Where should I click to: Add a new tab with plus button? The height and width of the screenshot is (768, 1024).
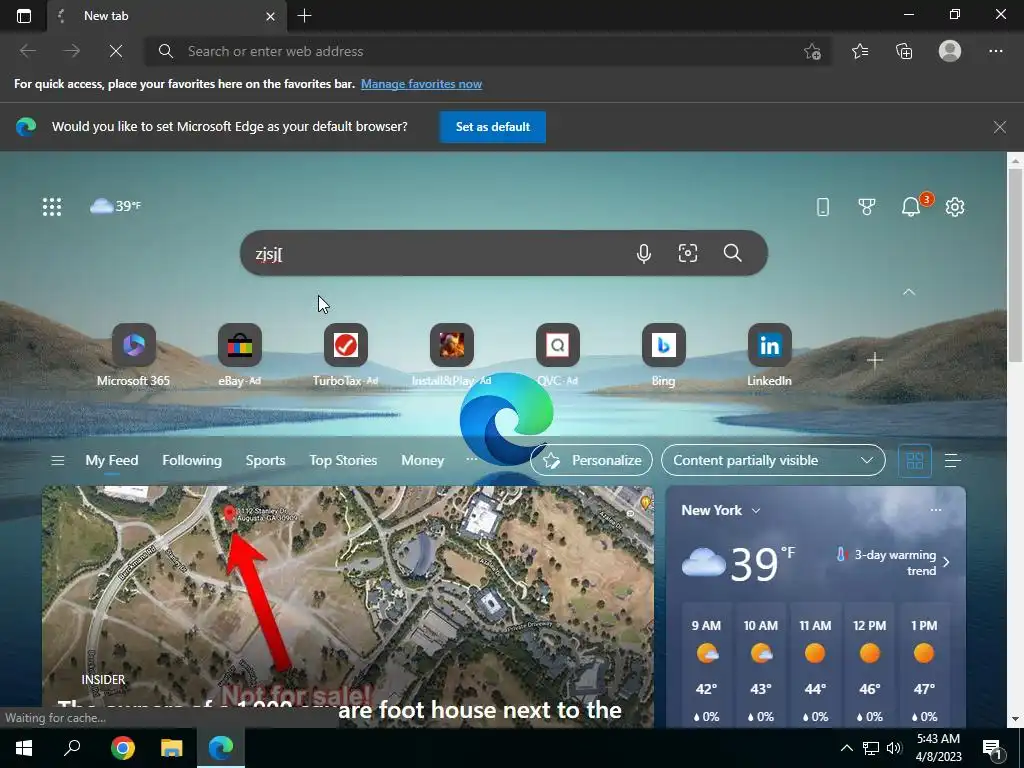(304, 16)
